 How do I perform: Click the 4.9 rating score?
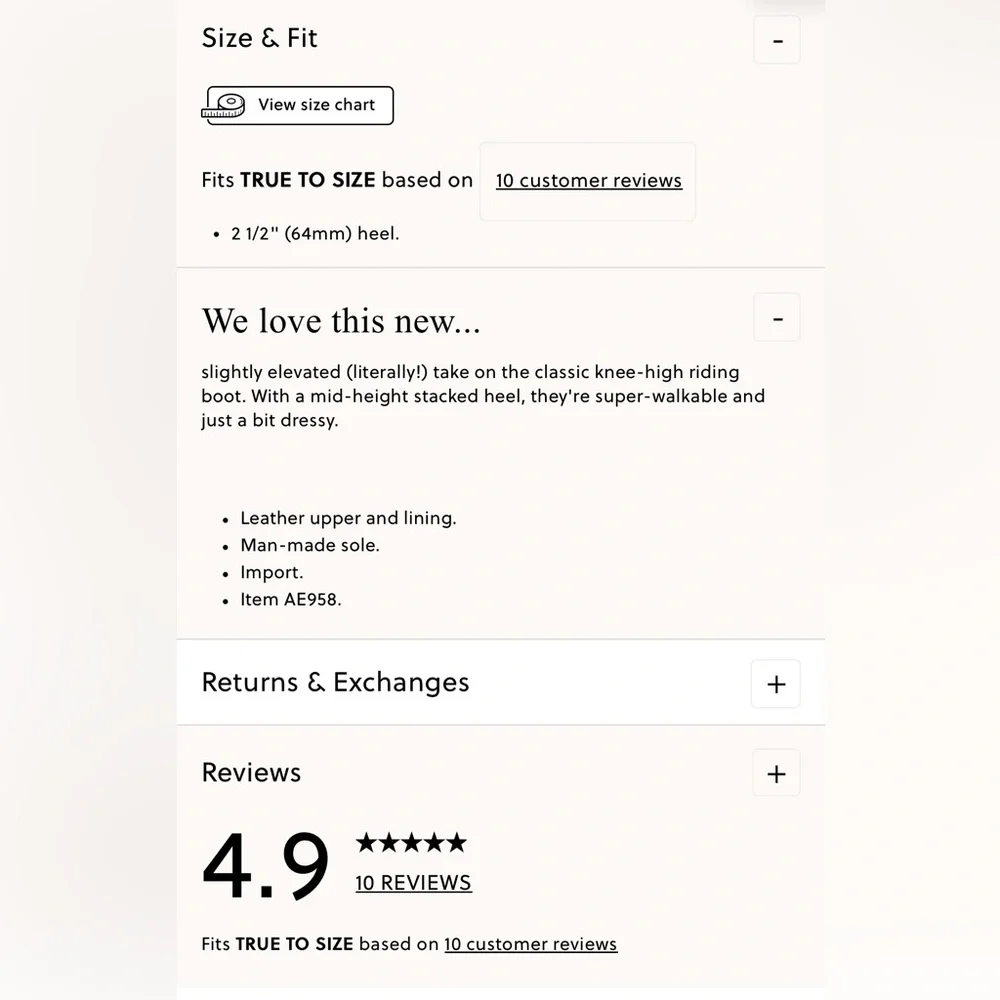point(265,865)
